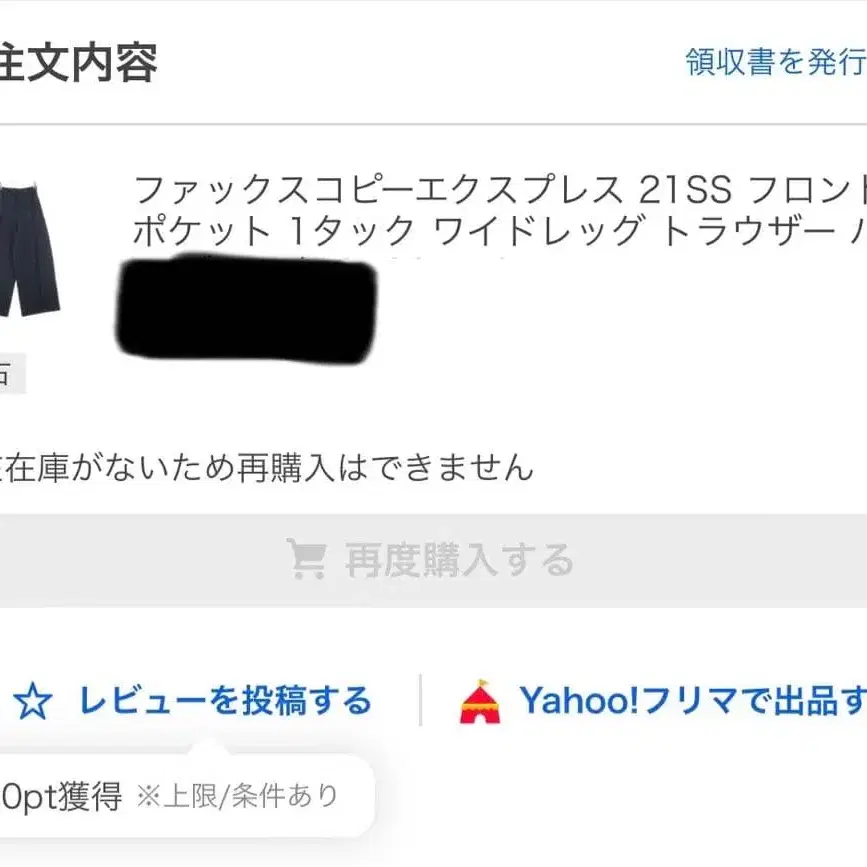Click the red Yahoo!フリマ tent icon
Viewport: 867px width, 867px height.
click(x=480, y=702)
